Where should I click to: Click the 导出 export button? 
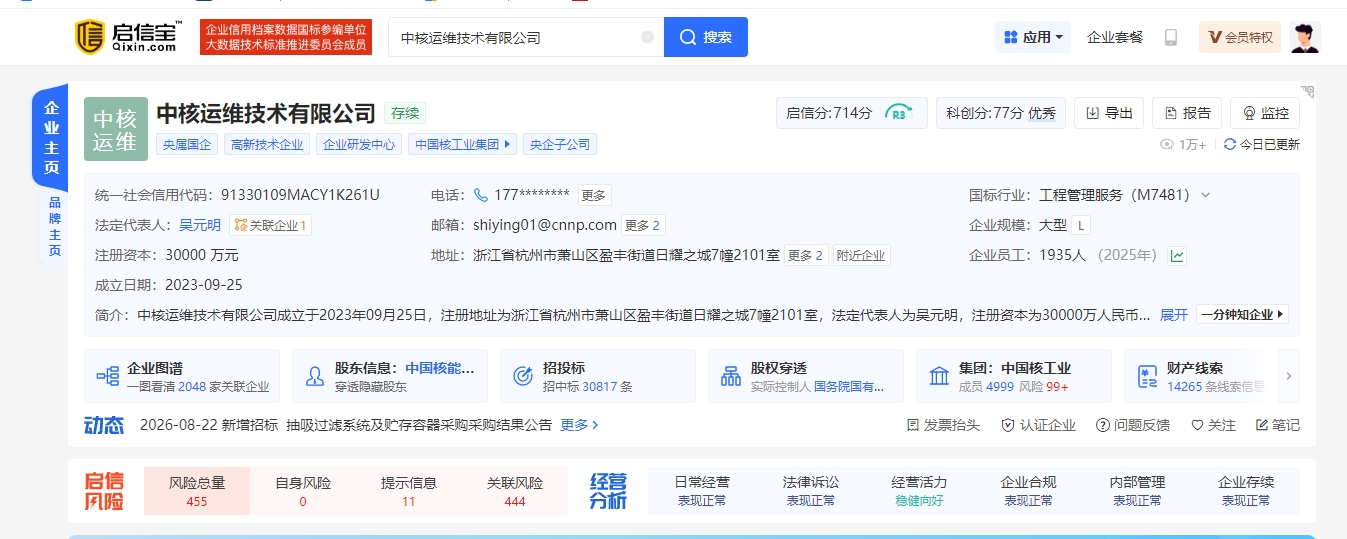click(x=1109, y=113)
